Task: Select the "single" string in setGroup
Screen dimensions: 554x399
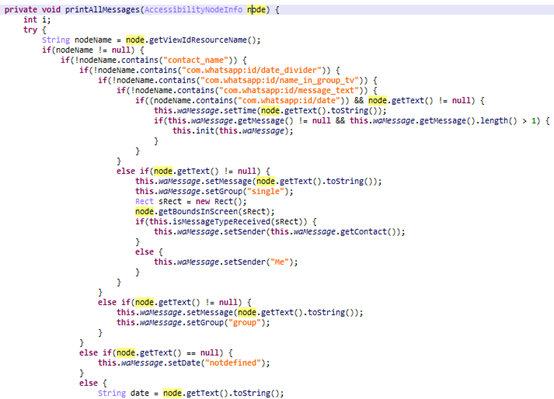Action: (x=265, y=192)
